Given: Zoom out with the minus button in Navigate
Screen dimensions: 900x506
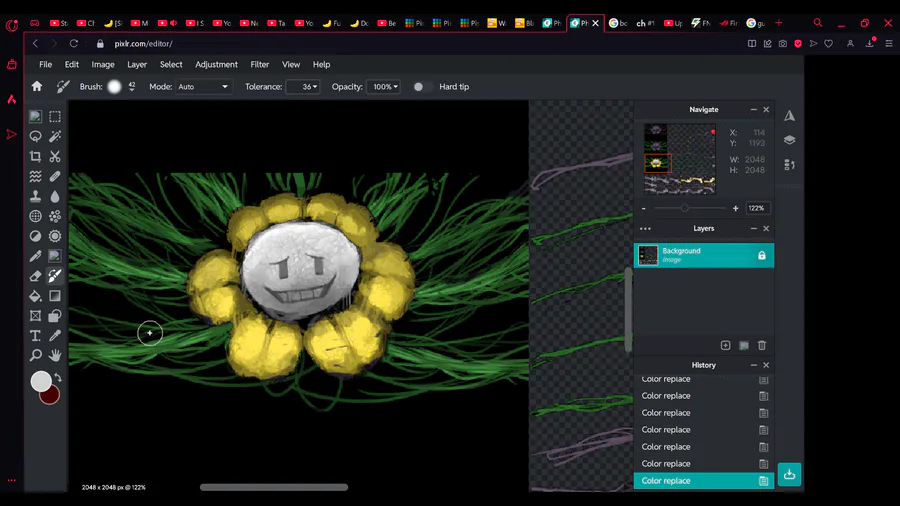Looking at the screenshot, I should (643, 208).
